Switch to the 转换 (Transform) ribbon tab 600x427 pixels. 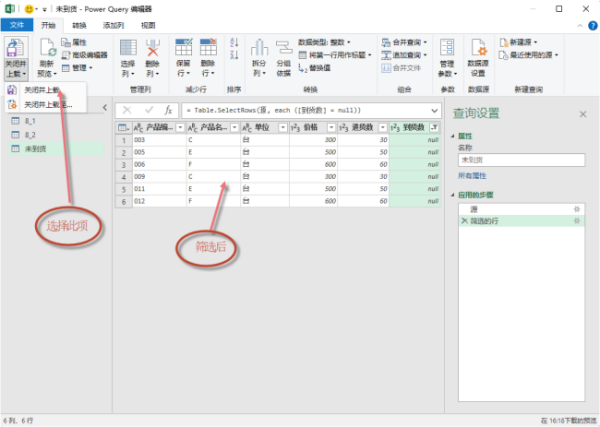point(79,23)
